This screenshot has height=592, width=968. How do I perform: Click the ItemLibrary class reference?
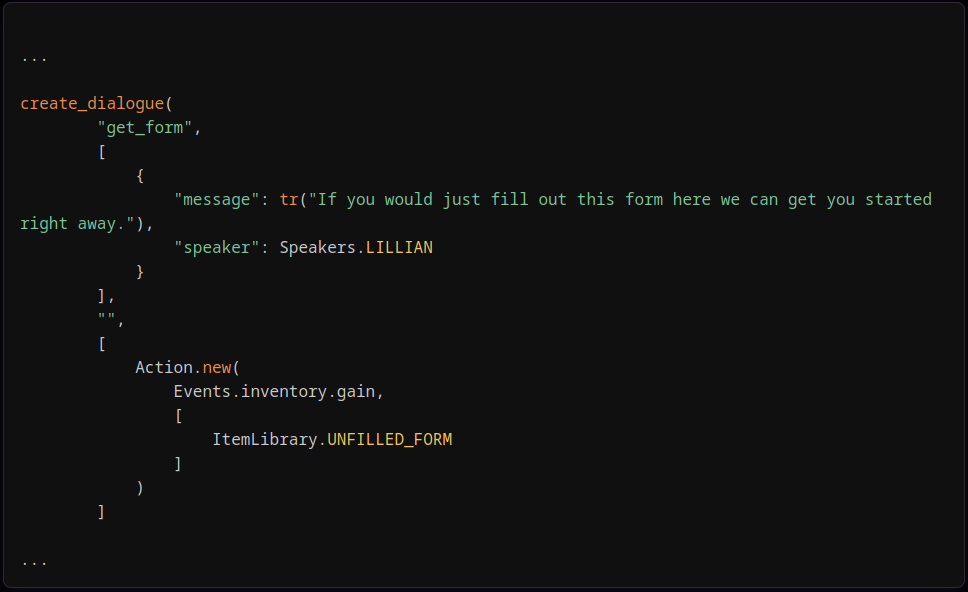click(x=265, y=440)
